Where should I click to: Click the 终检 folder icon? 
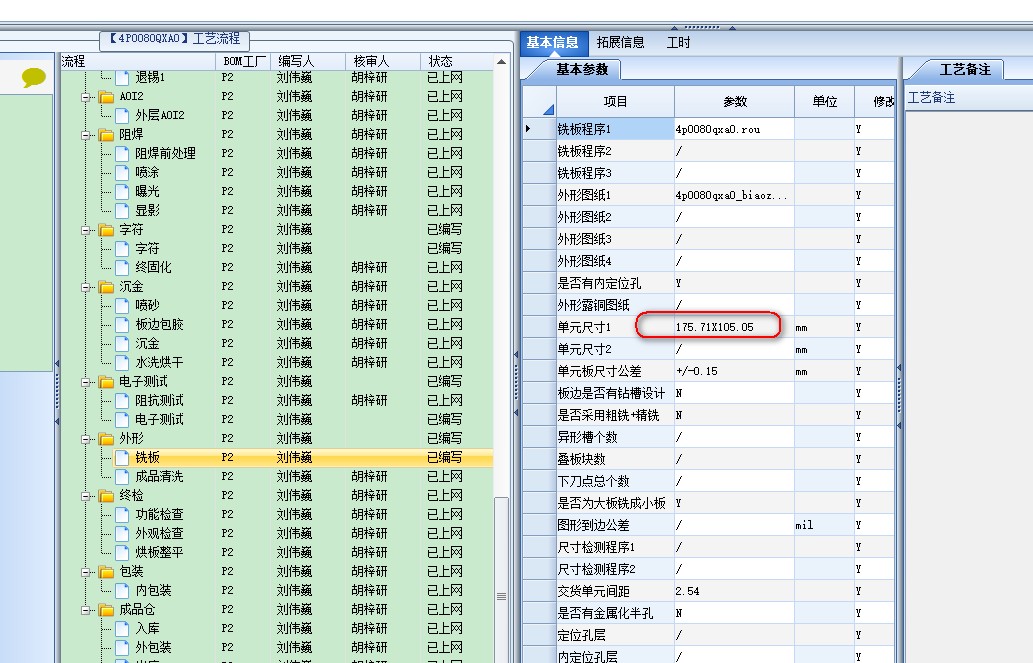(x=106, y=496)
